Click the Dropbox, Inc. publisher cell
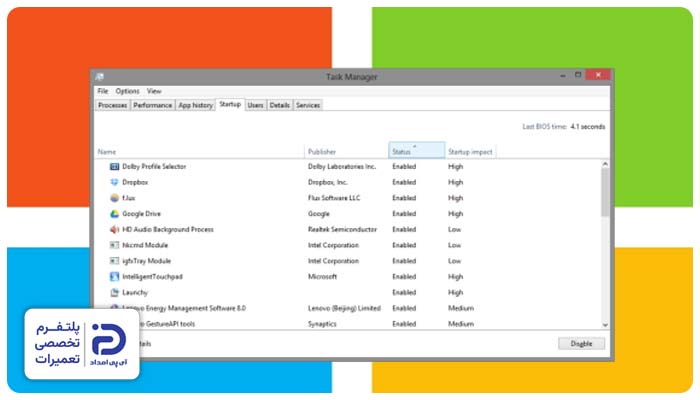This screenshot has width=700, height=400. pyautogui.click(x=328, y=182)
